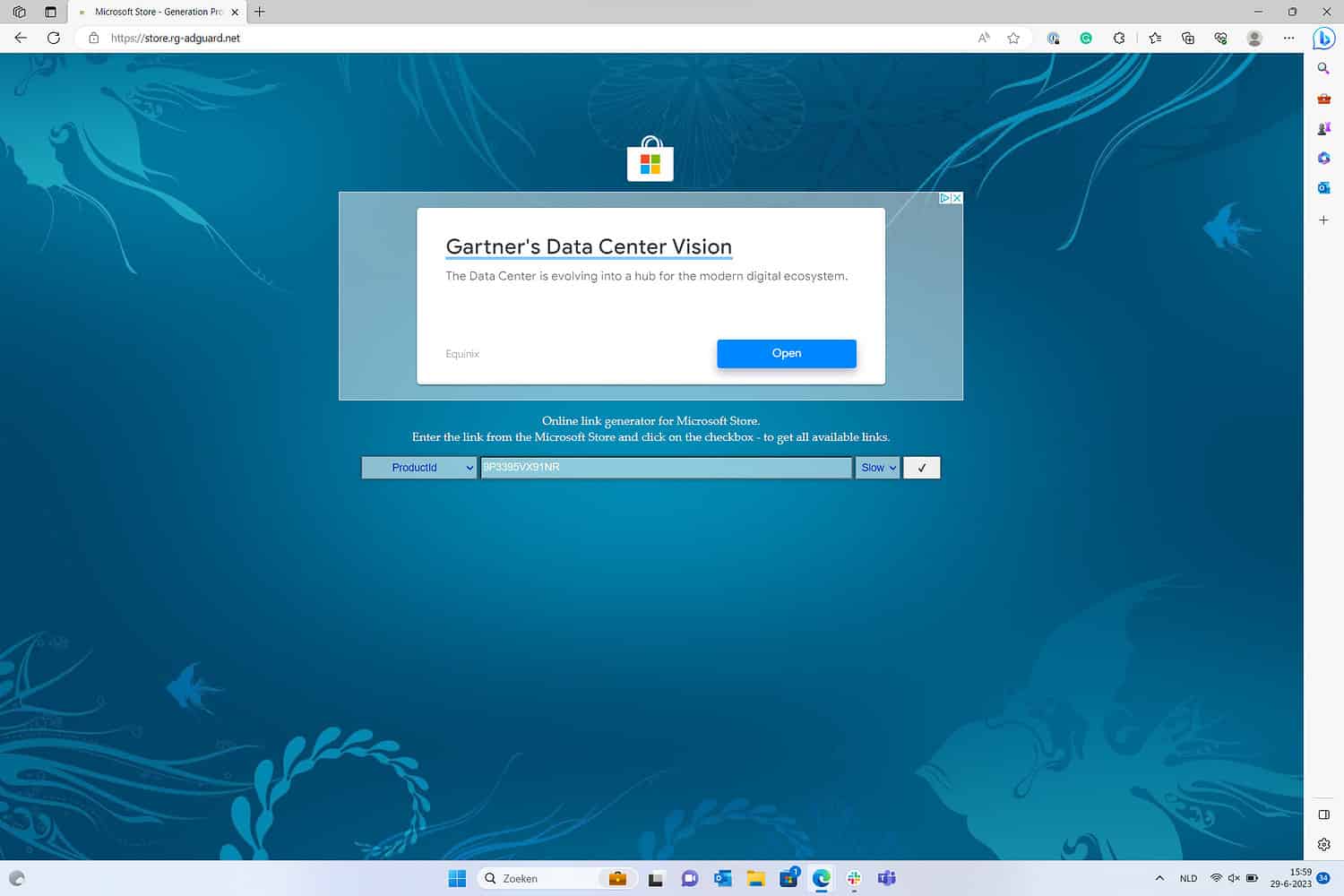1344x896 pixels.
Task: Show hidden tray icons chevron
Action: (1159, 878)
